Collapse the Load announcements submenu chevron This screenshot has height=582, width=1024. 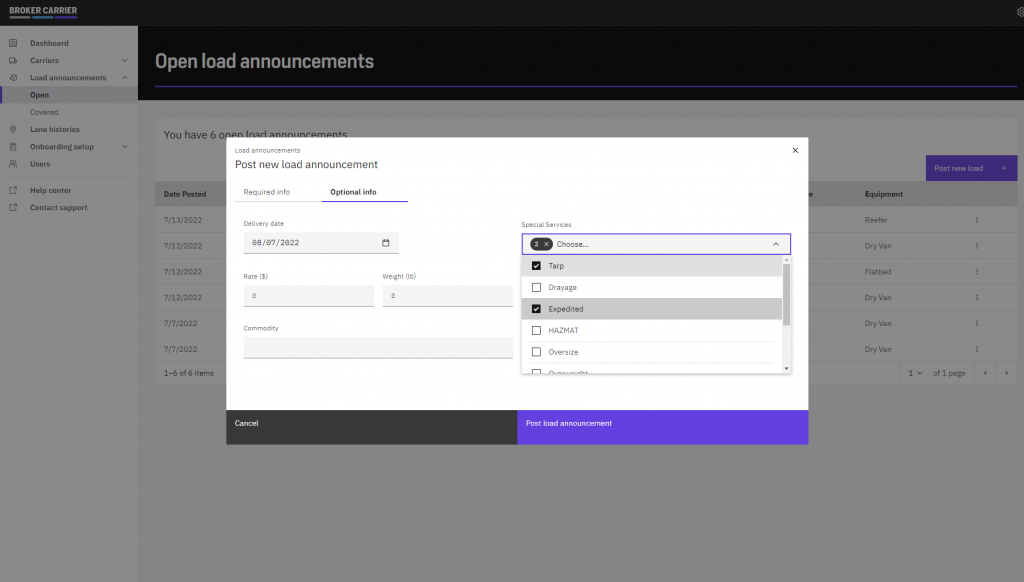[x=125, y=78]
